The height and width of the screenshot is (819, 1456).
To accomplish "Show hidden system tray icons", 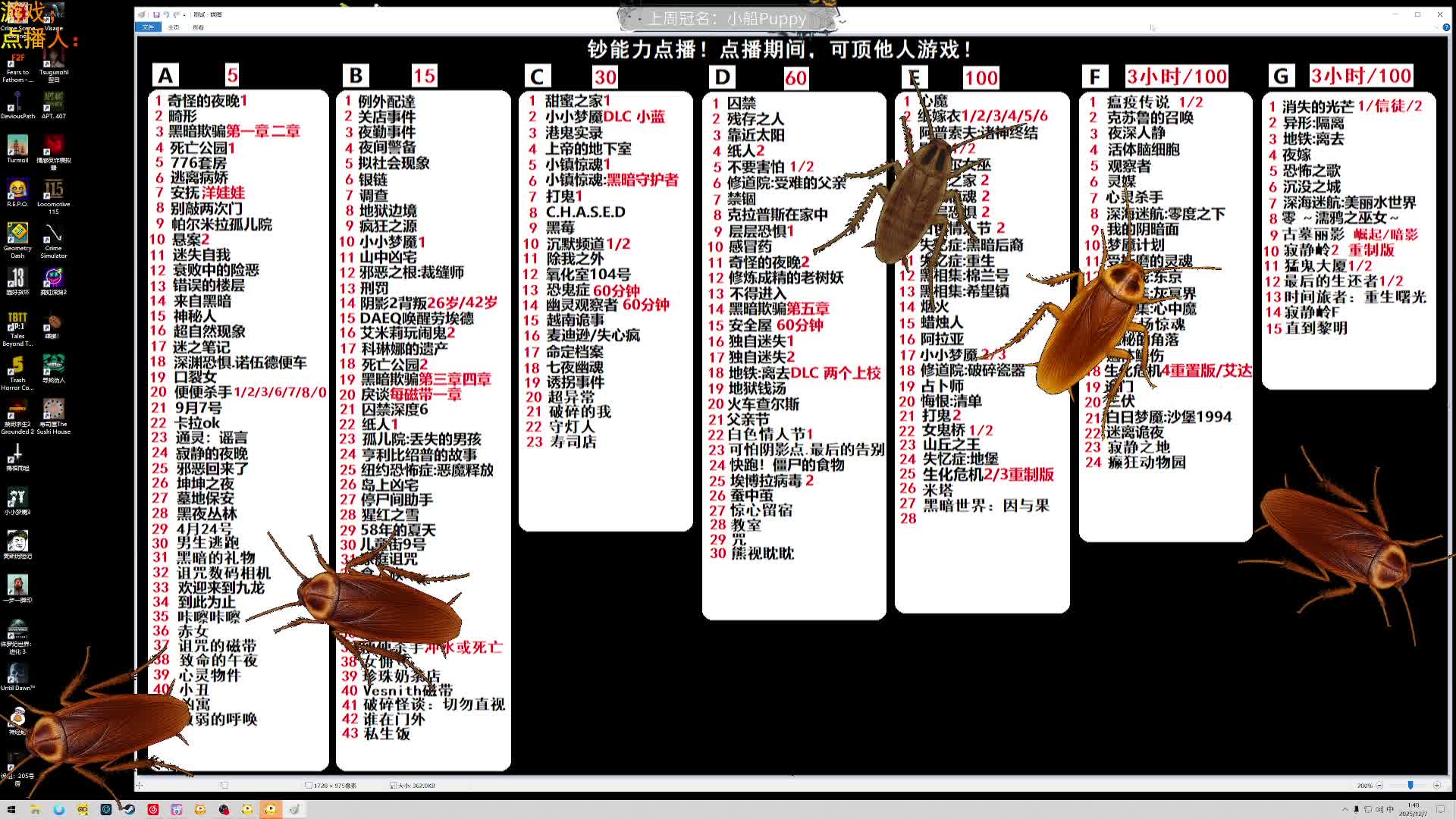I will (x=1345, y=809).
